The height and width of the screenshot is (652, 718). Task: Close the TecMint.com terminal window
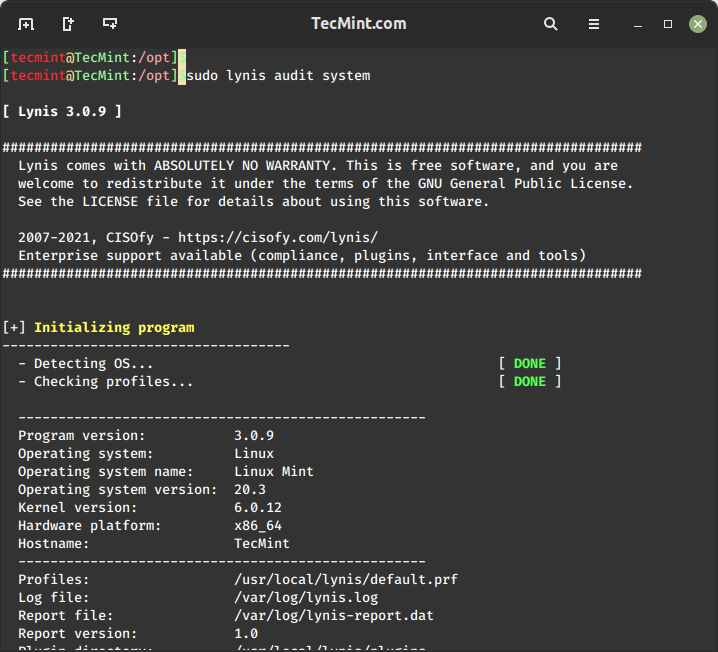(697, 23)
